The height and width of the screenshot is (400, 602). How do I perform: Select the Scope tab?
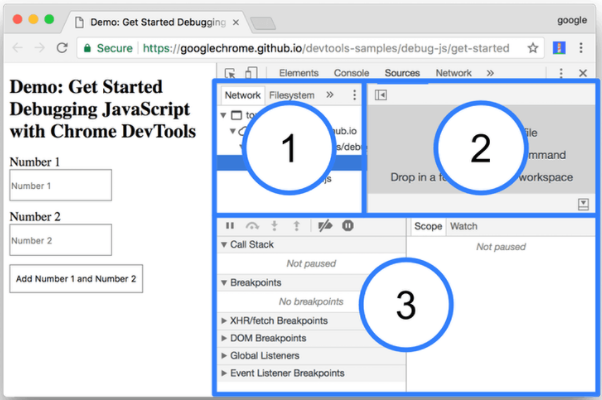(x=428, y=226)
